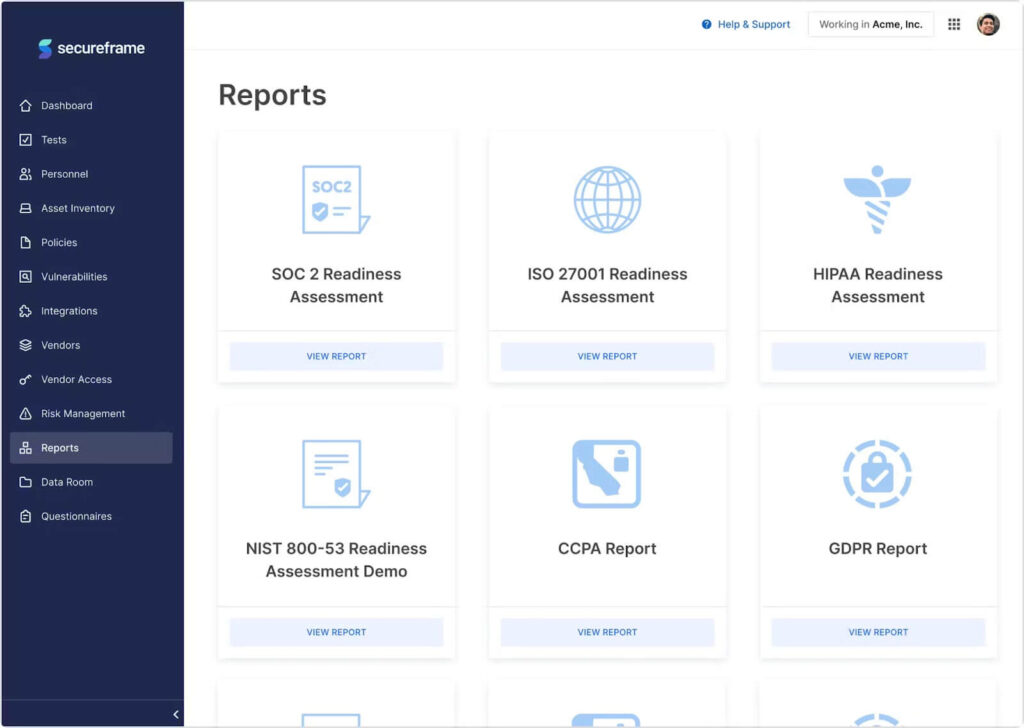The height and width of the screenshot is (728, 1024).
Task: Click the SOC2 document icon
Action: coord(336,199)
